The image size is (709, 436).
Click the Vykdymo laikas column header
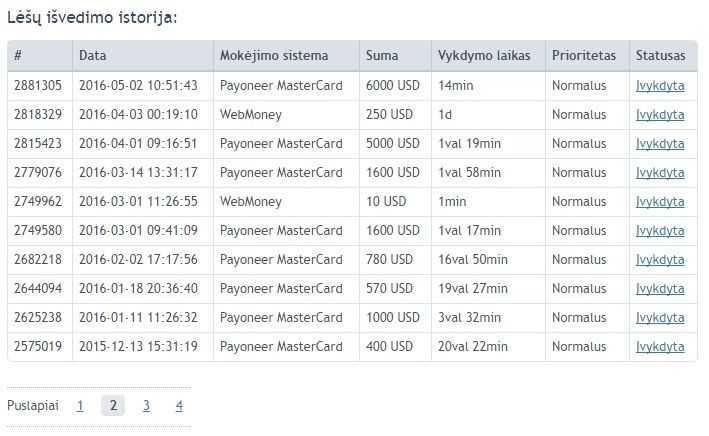(x=484, y=56)
